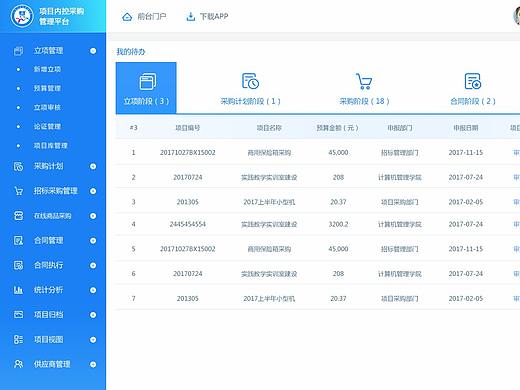Open the 论证管理 submenu item
Image resolution: width=520 pixels, height=390 pixels.
click(47, 127)
